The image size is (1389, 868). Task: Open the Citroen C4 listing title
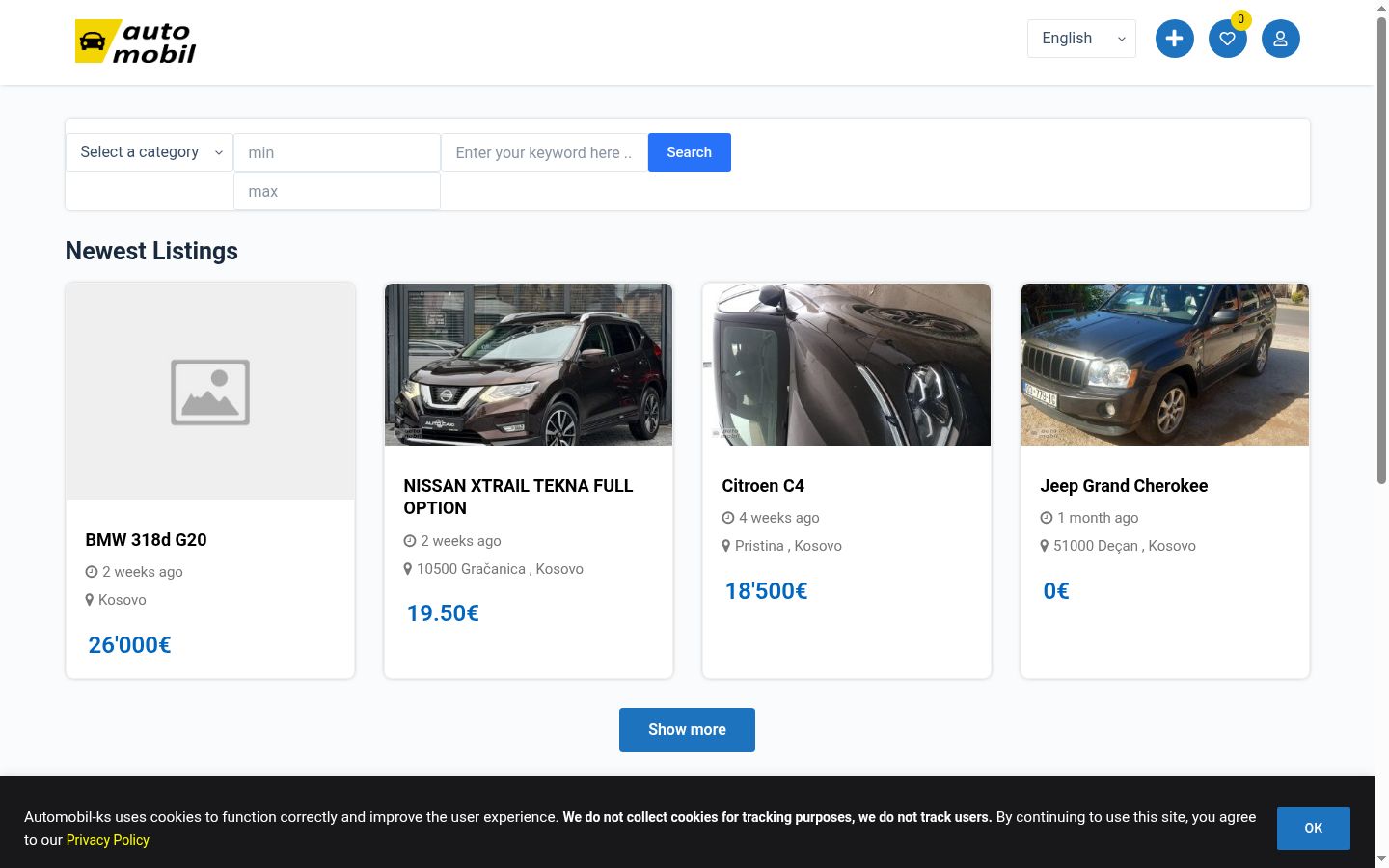point(763,486)
